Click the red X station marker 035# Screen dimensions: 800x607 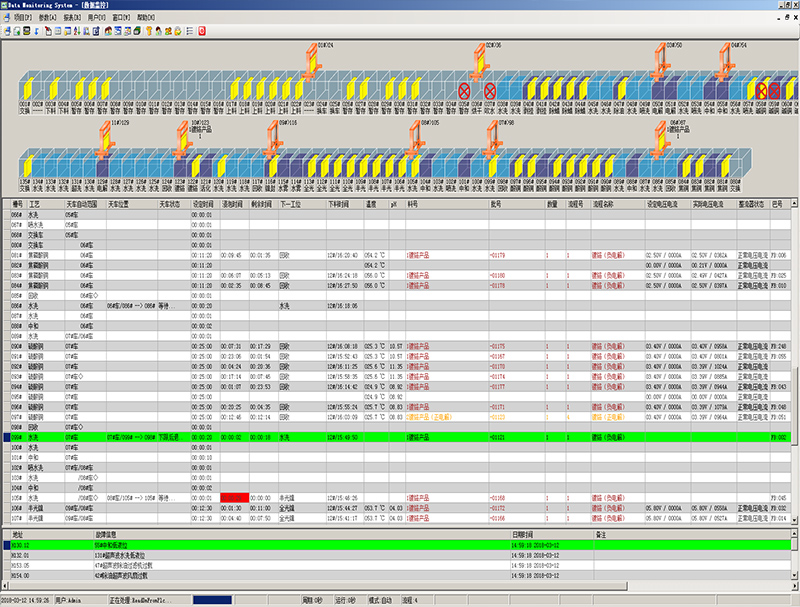coord(464,91)
